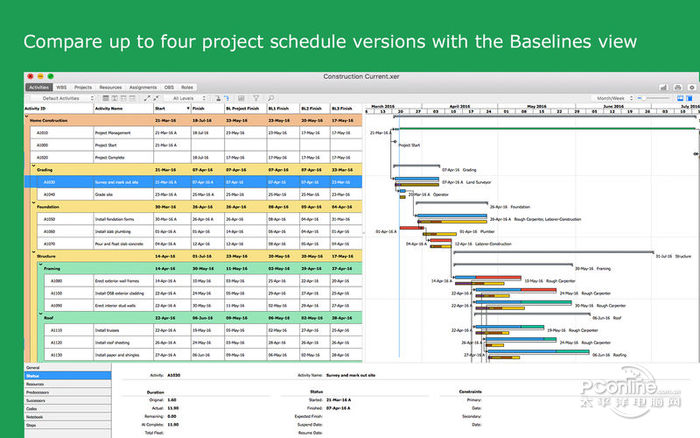This screenshot has height=438, width=700.
Task: Click the Finish column header
Action: coord(208,108)
